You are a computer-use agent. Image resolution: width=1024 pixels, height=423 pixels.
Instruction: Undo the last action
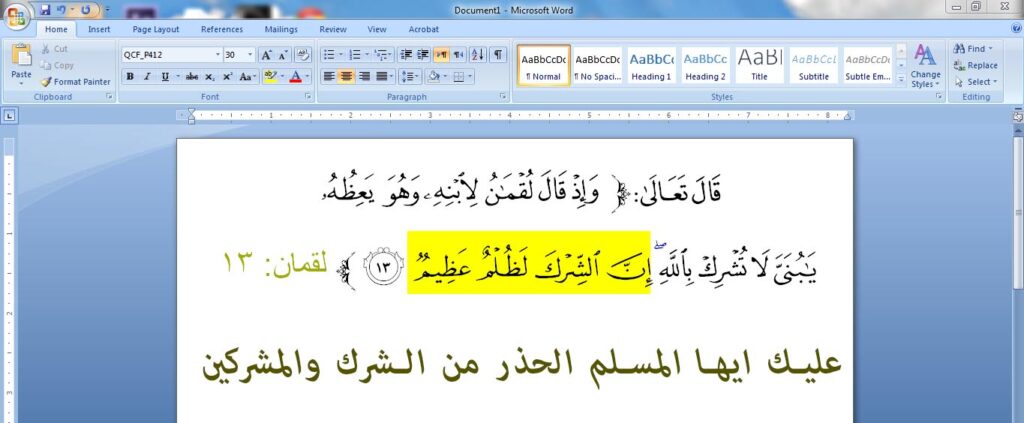pos(61,10)
